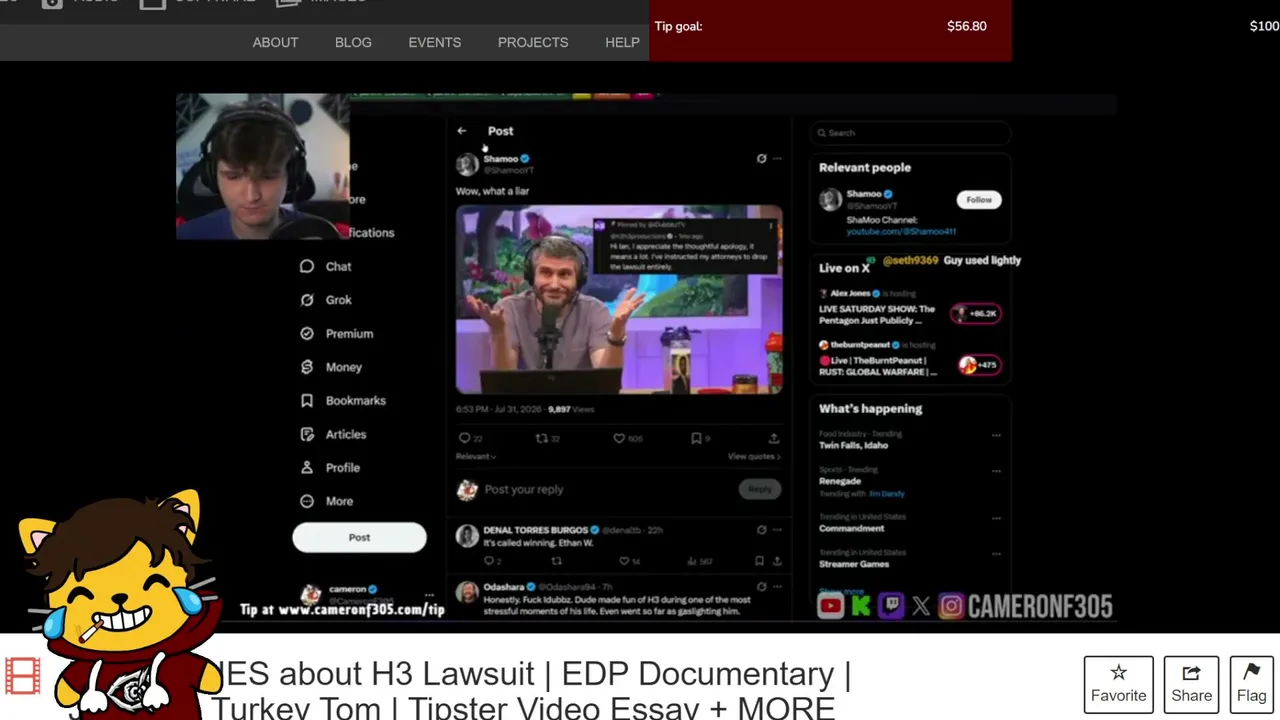
Task: Open Articles in the X sidebar
Action: point(333,434)
